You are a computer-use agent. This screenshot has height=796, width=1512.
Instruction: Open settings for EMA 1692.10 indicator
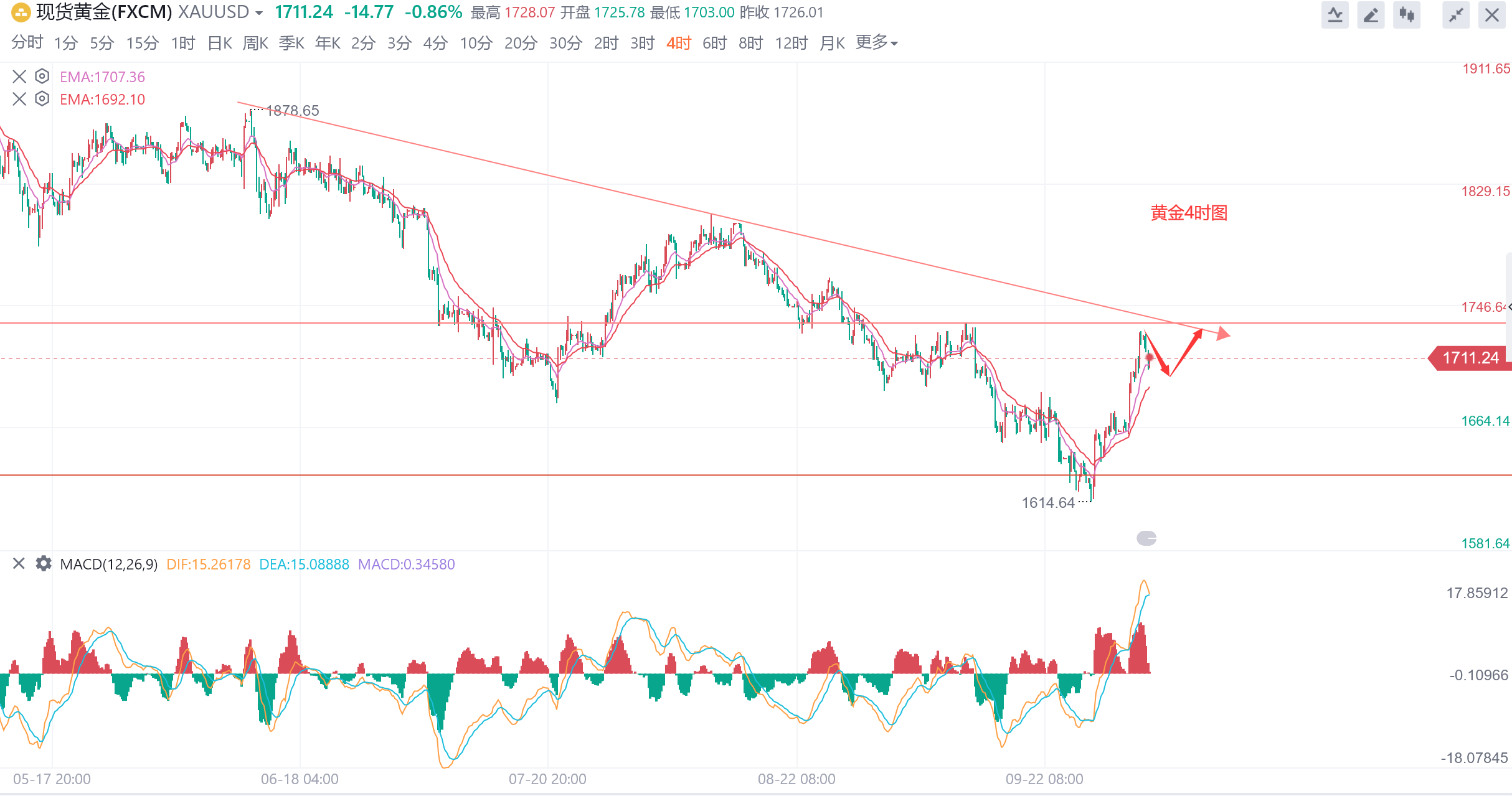42,99
